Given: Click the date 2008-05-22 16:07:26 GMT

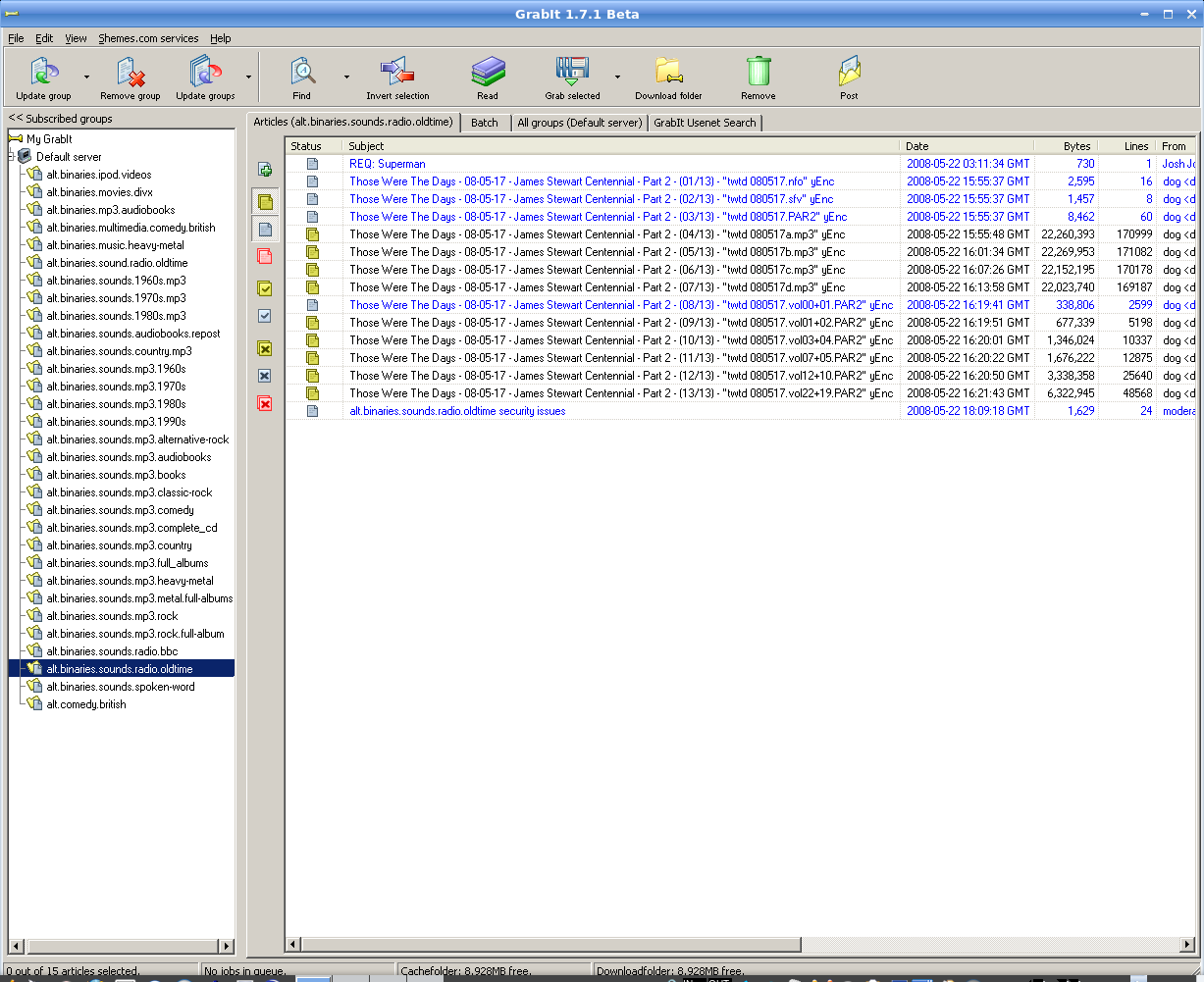Looking at the screenshot, I should click(x=968, y=270).
